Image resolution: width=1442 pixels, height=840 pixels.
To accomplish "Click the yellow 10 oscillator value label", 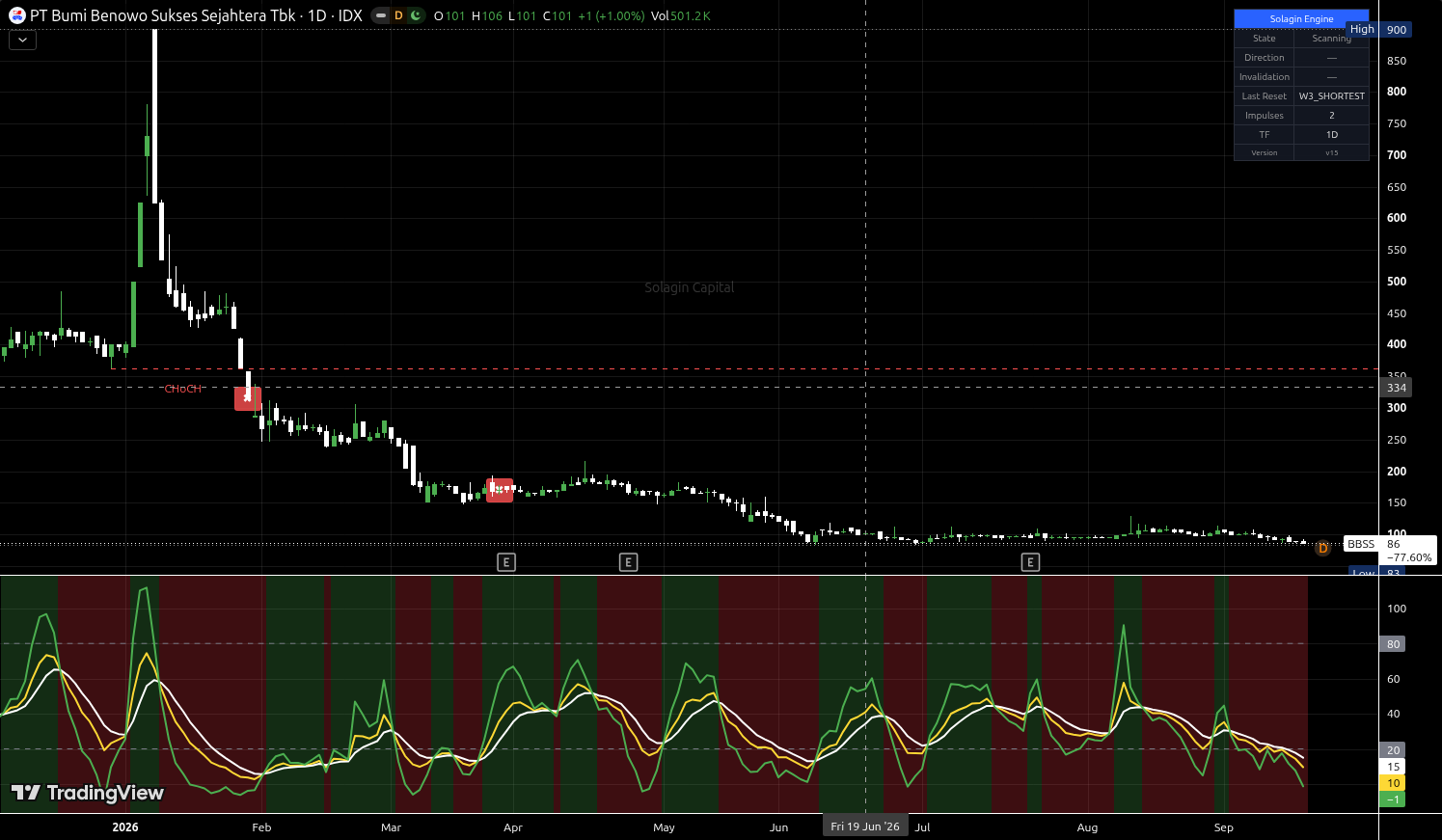I will point(1393,783).
